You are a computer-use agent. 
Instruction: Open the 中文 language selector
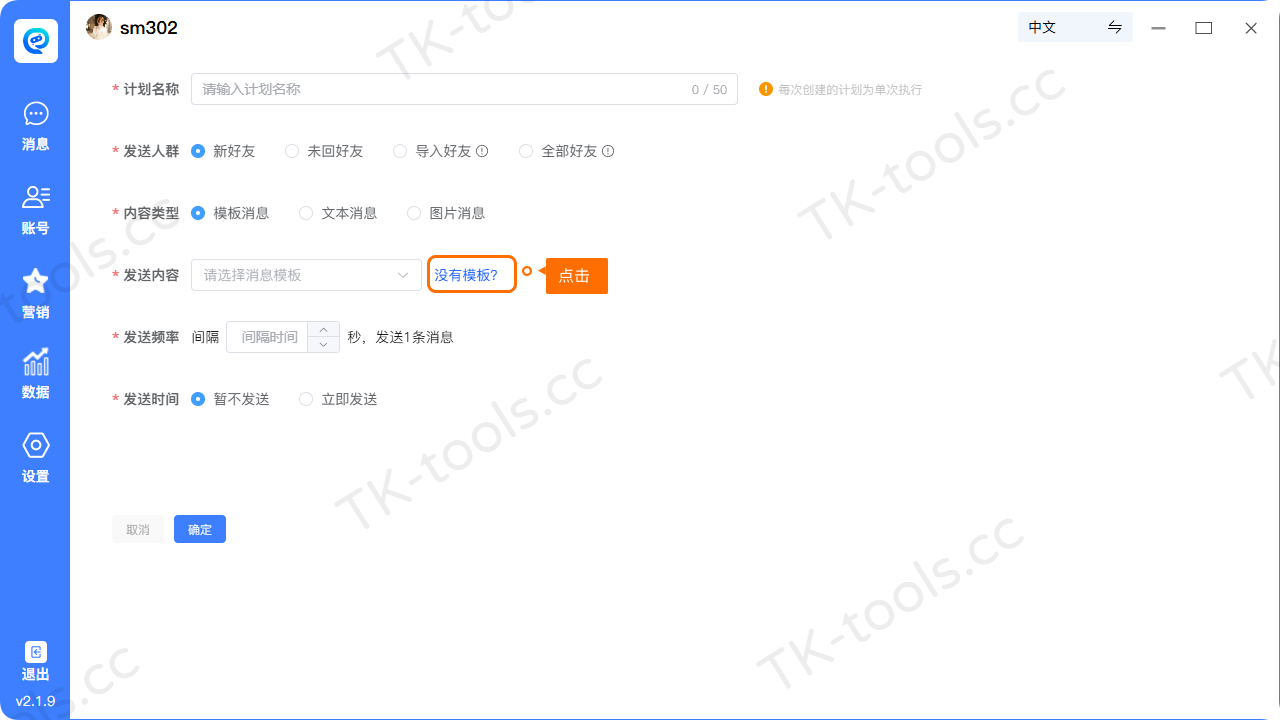pos(1075,27)
